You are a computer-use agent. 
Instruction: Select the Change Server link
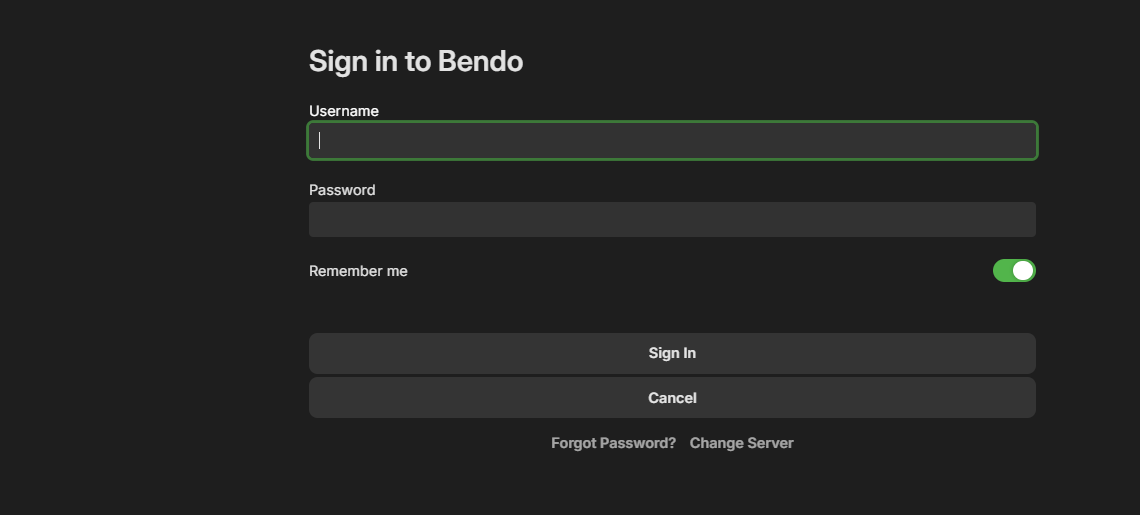coord(741,443)
